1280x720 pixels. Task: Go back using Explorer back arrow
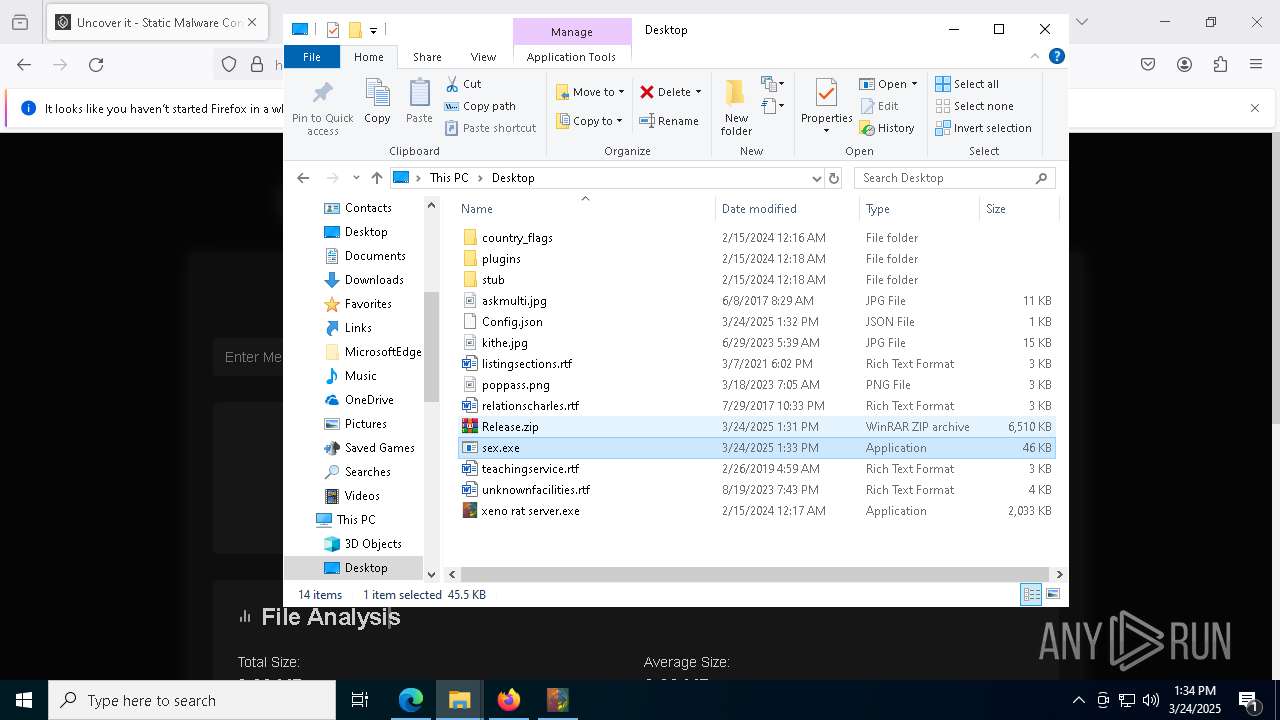click(x=303, y=178)
